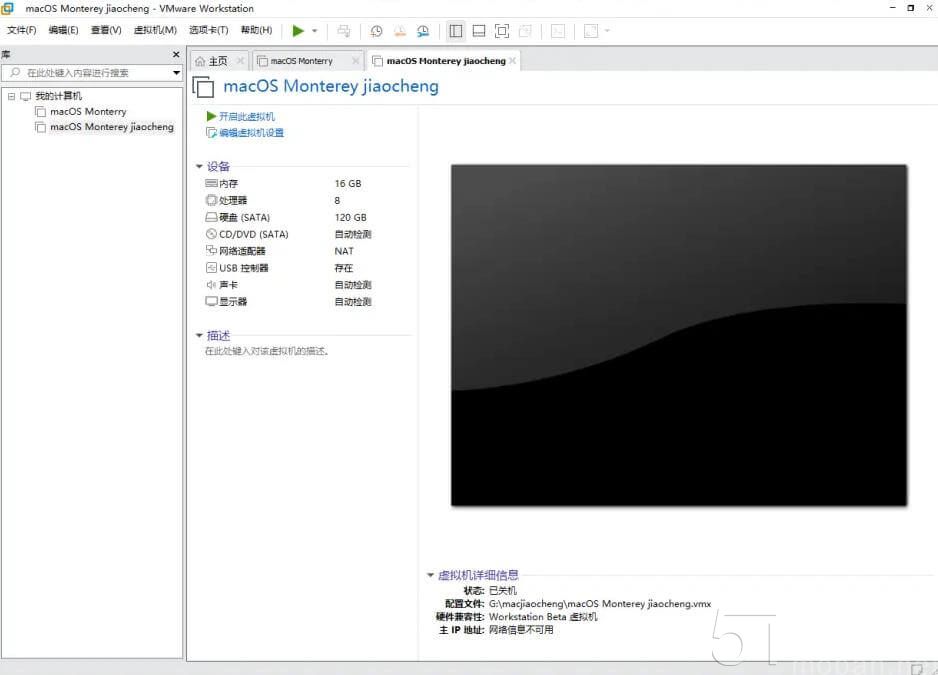938x675 pixels.
Task: Click the green power-on toolbar icon
Action: click(x=296, y=31)
